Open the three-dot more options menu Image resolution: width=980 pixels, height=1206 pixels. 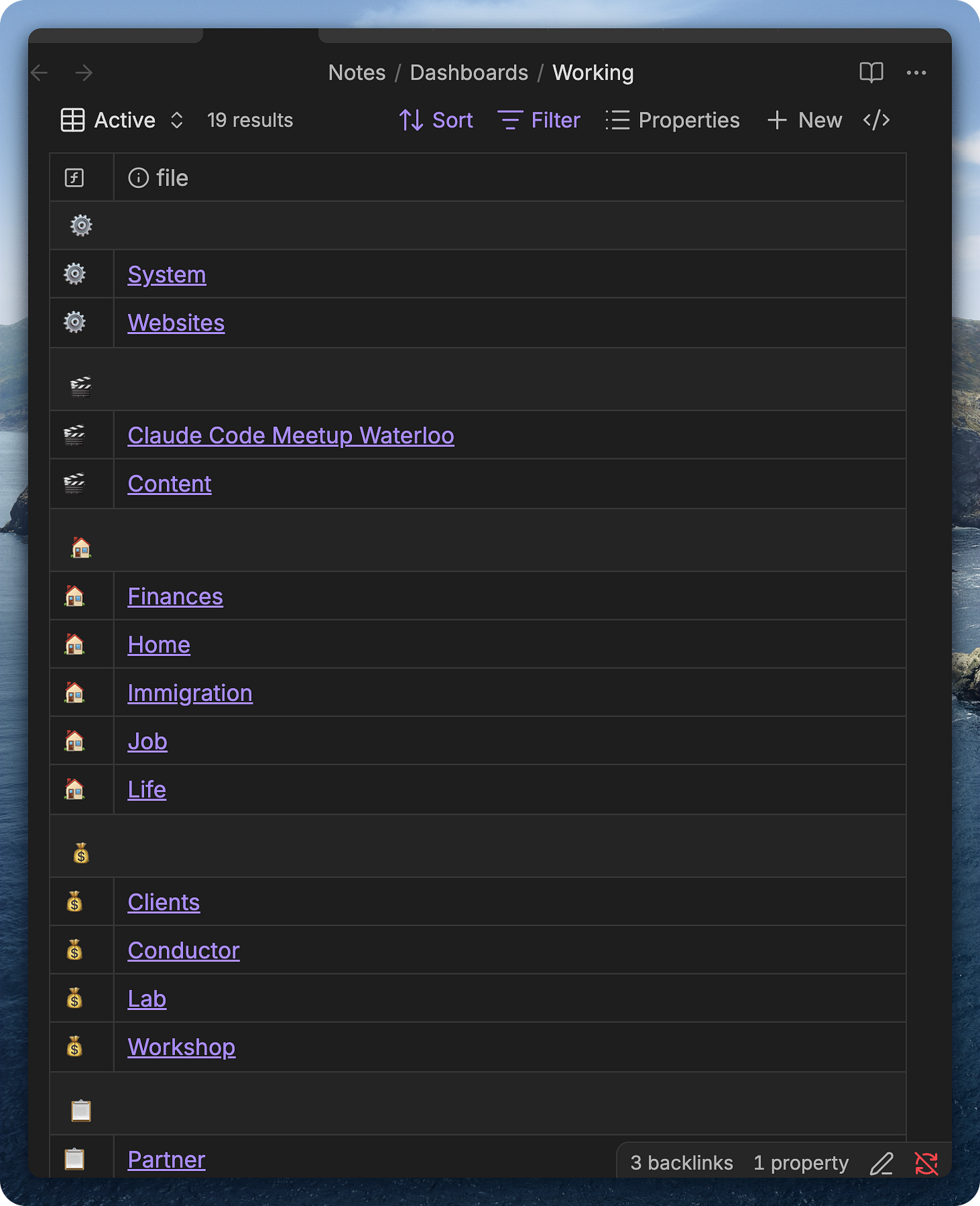(x=916, y=73)
